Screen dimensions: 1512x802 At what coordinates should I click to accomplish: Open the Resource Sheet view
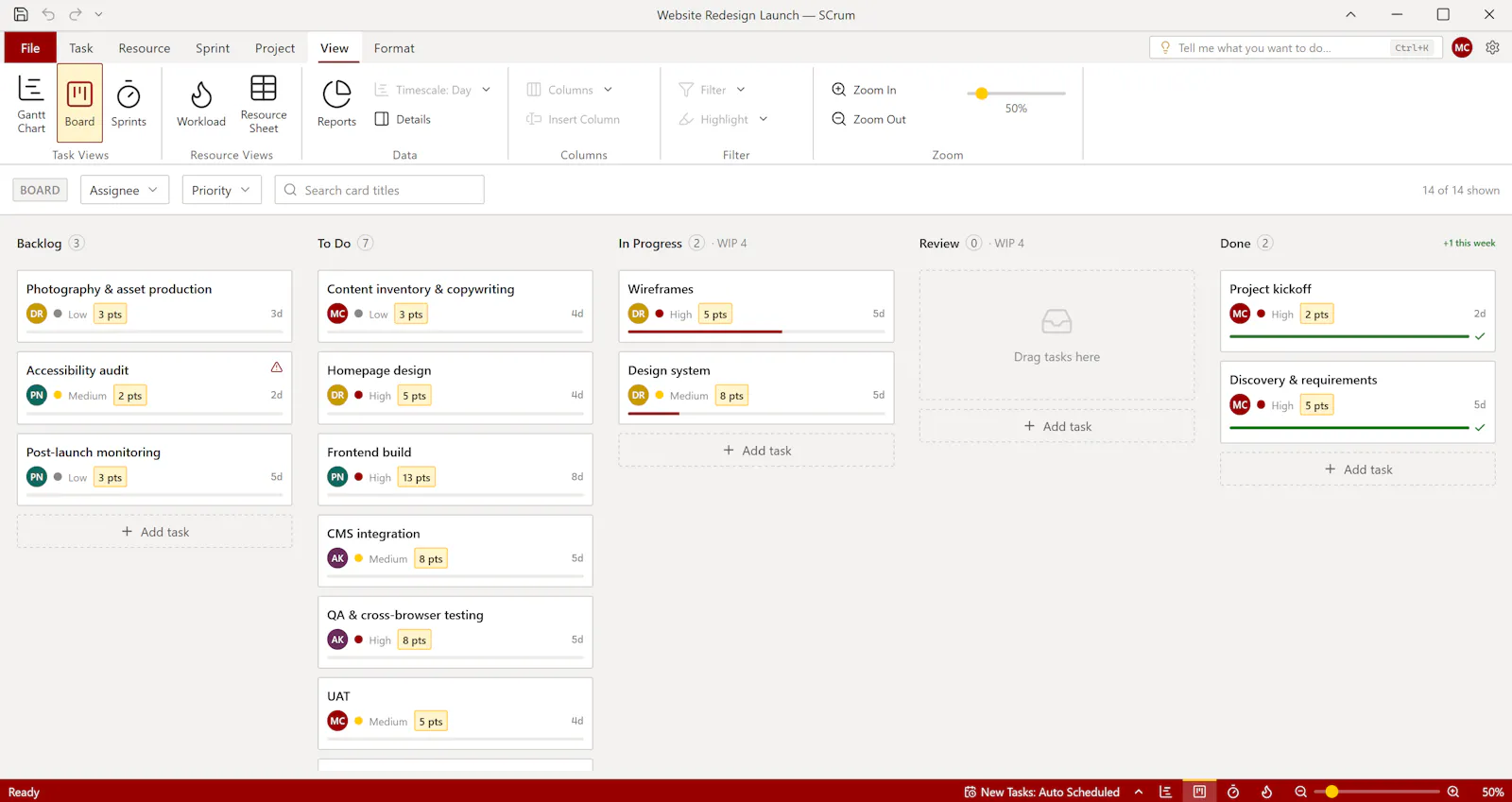(x=264, y=103)
